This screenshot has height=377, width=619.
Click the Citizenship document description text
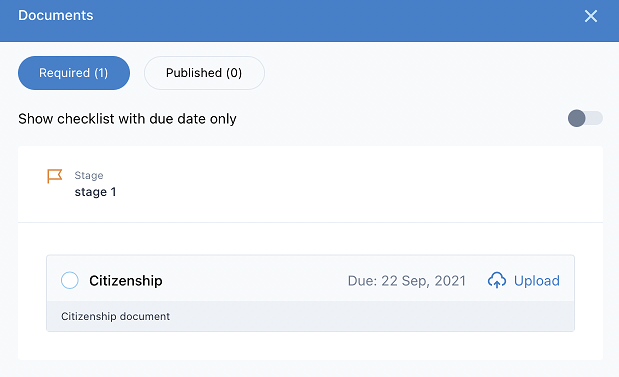pos(115,316)
